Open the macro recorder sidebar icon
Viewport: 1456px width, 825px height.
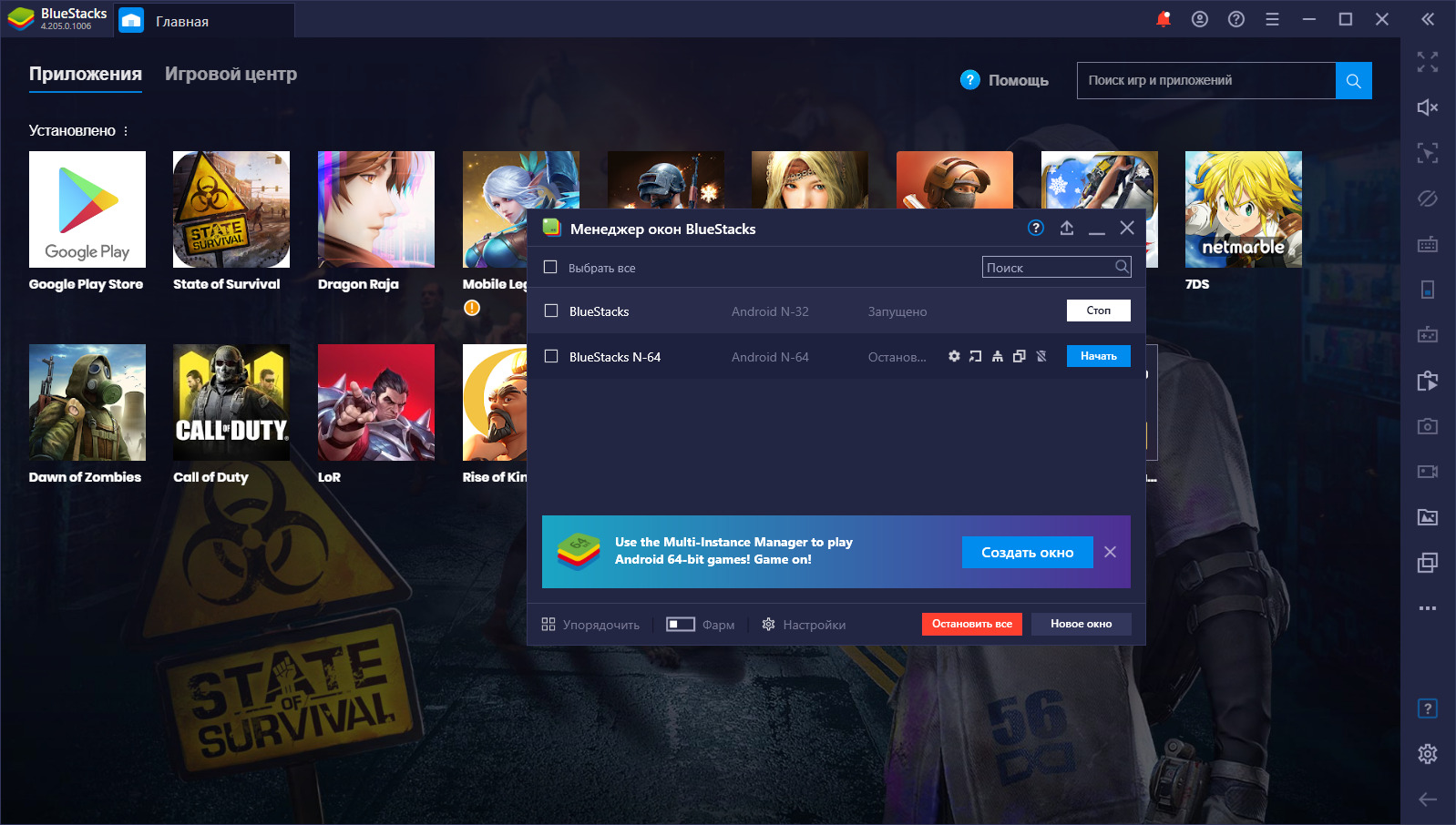1428,381
